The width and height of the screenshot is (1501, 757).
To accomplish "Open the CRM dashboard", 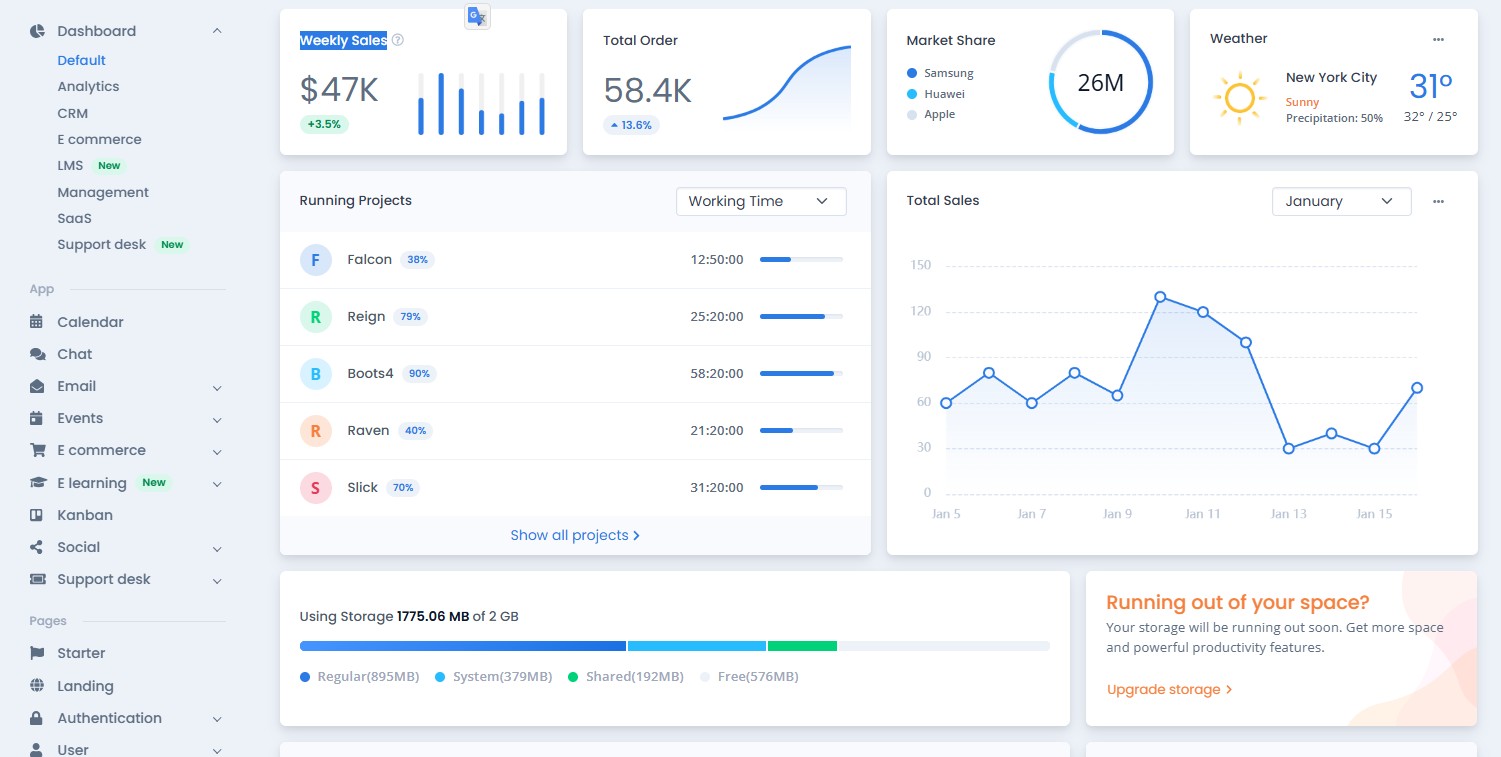I will click(x=73, y=113).
